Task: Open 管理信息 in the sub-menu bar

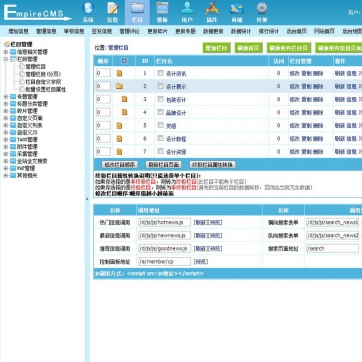Action: [46, 31]
